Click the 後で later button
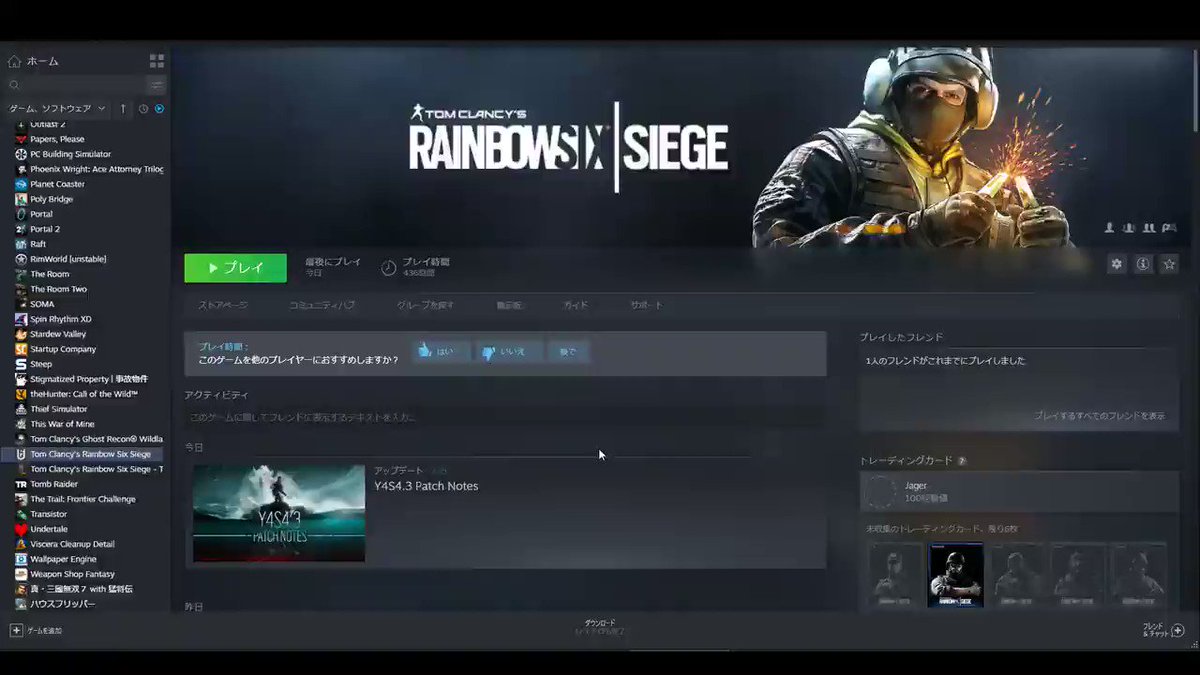The width and height of the screenshot is (1200, 675). (568, 352)
